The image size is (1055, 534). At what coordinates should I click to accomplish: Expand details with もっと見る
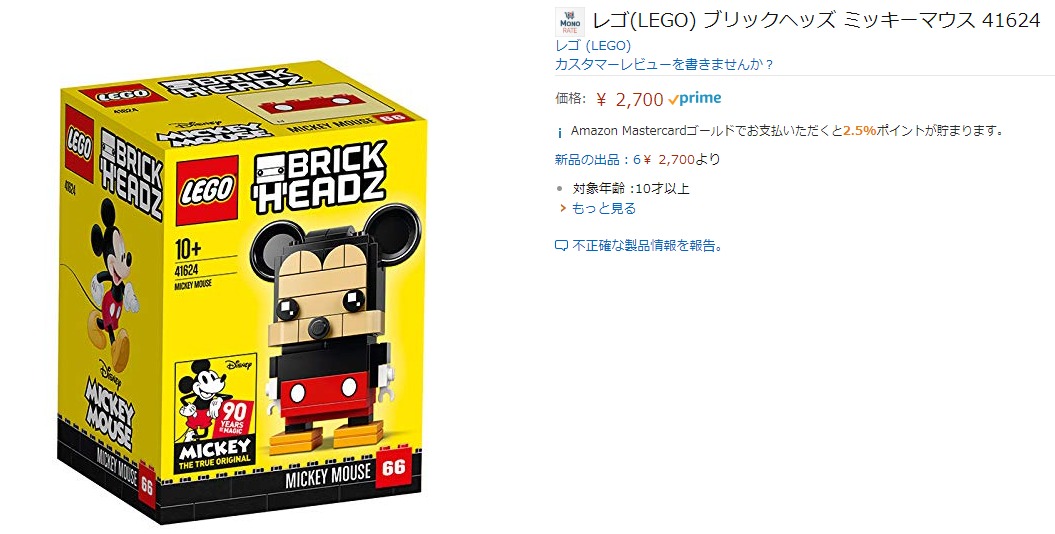[x=604, y=208]
